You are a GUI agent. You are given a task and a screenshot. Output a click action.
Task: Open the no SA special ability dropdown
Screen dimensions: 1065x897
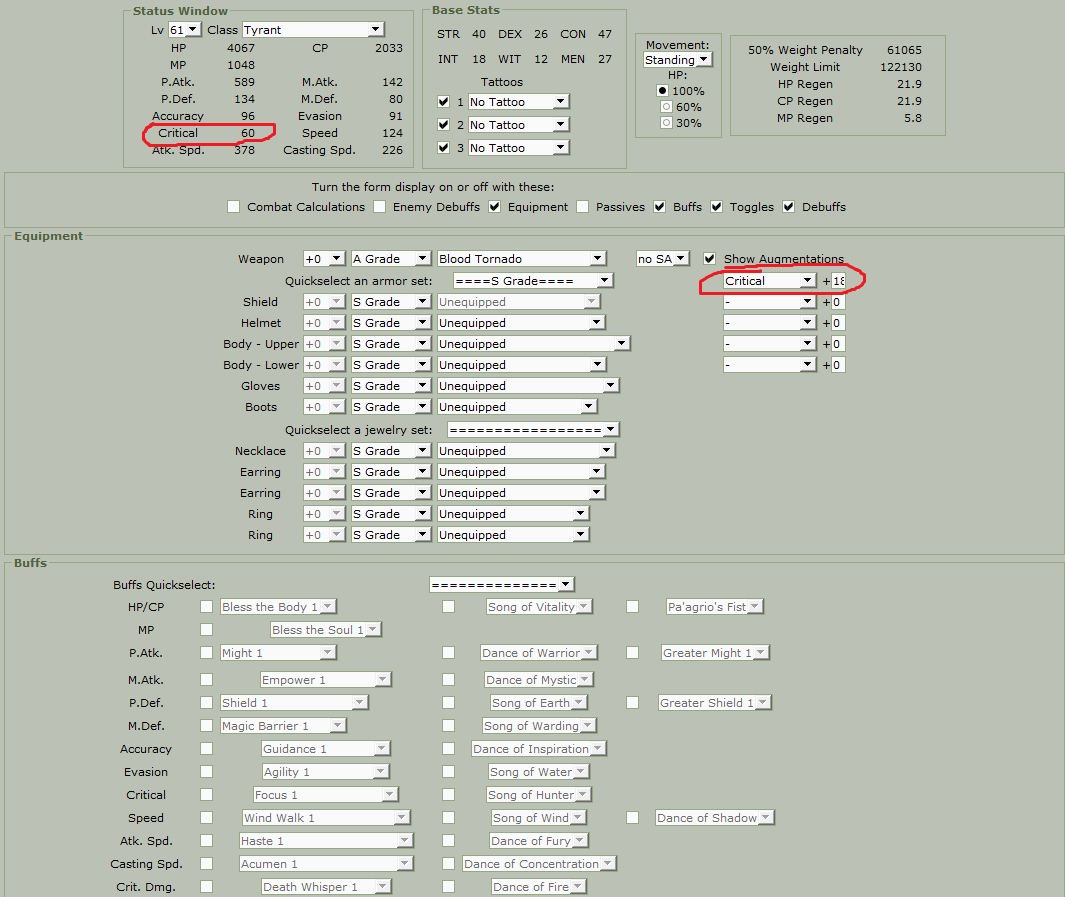click(662, 259)
